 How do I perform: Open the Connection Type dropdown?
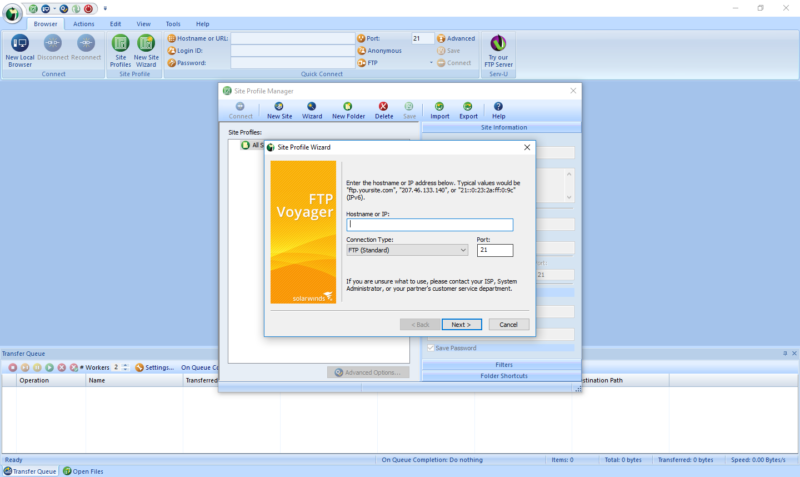[407, 250]
